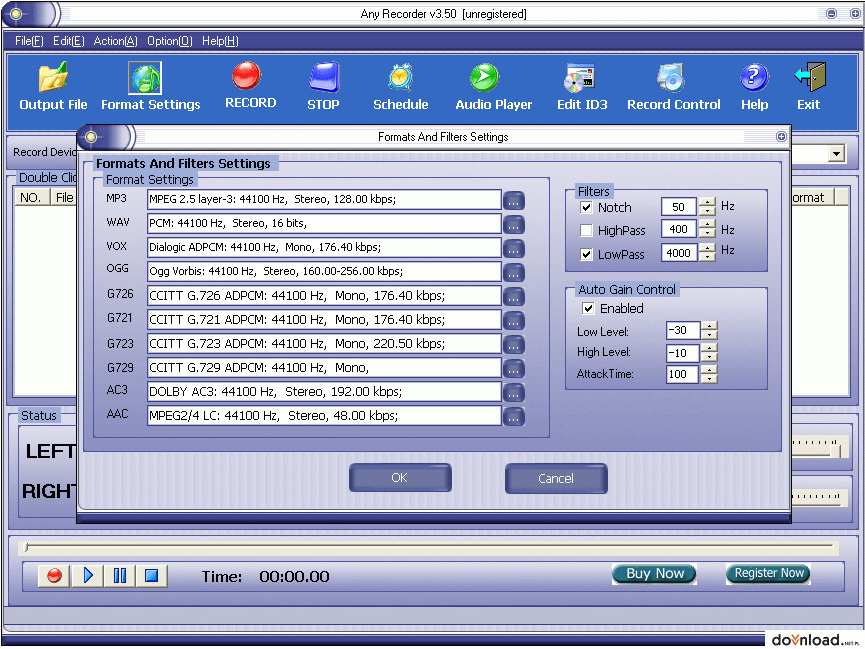This screenshot has height=649, width=865.
Task: Click the bottom red record playback button
Action: pyautogui.click(x=54, y=576)
